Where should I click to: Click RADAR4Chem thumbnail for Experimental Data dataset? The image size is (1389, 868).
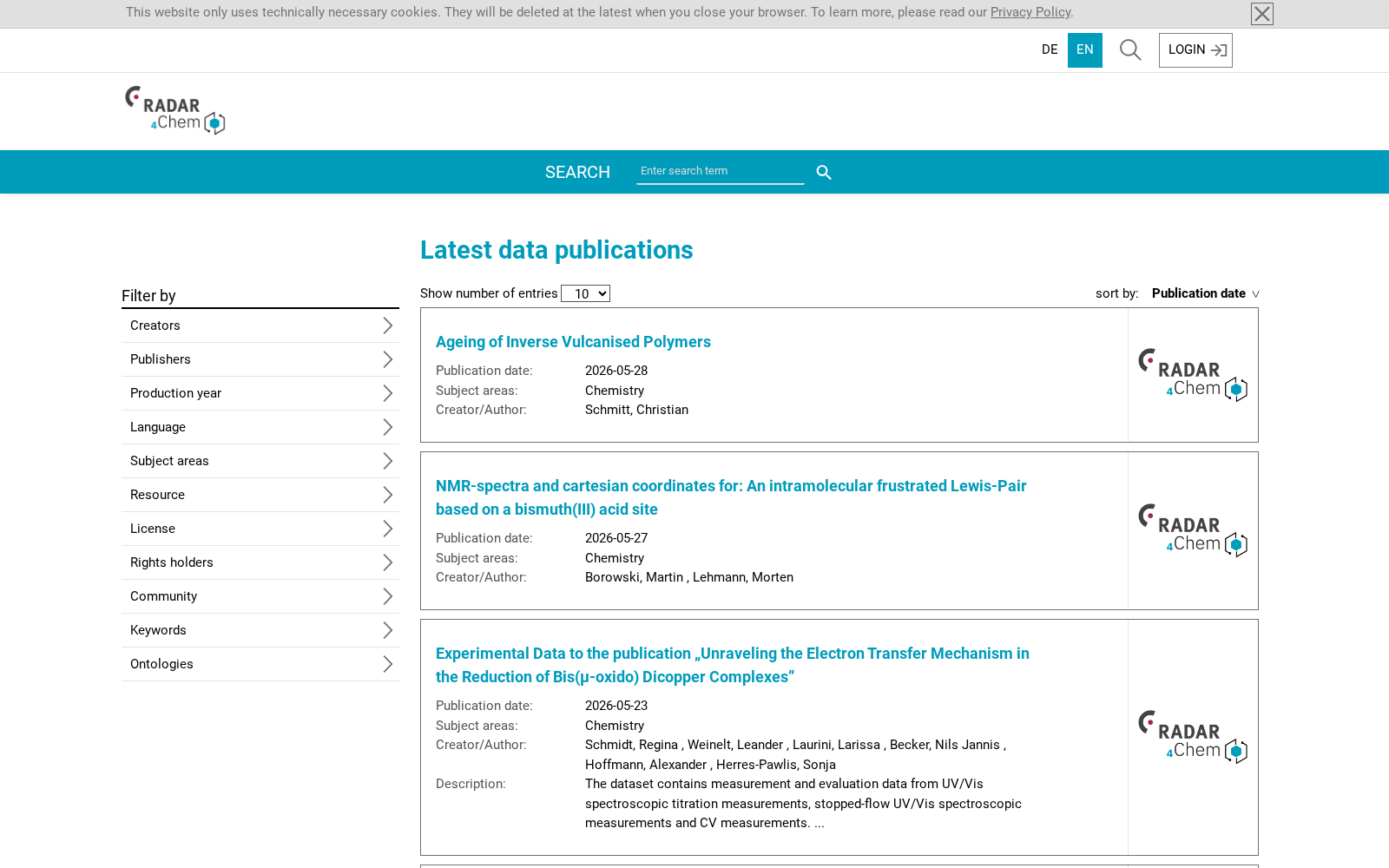(1193, 737)
